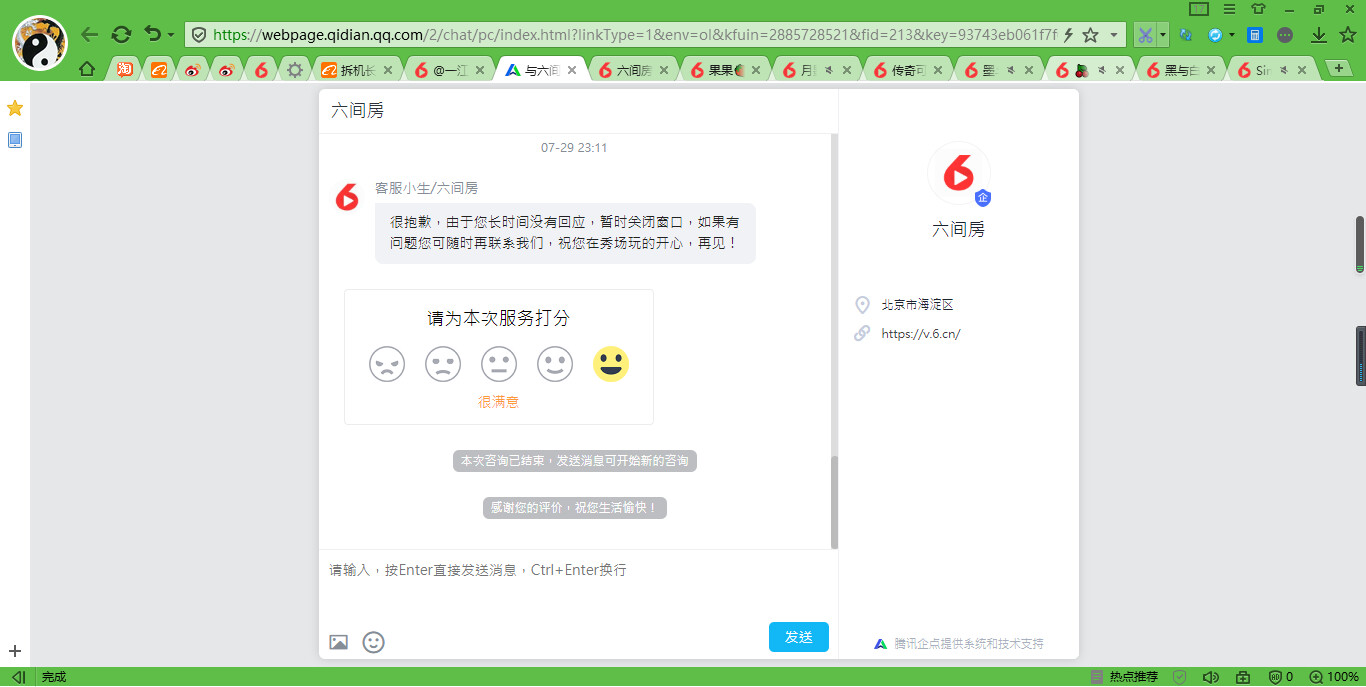Open a new tab with plus button
This screenshot has width=1366, height=687.
[x=1337, y=68]
